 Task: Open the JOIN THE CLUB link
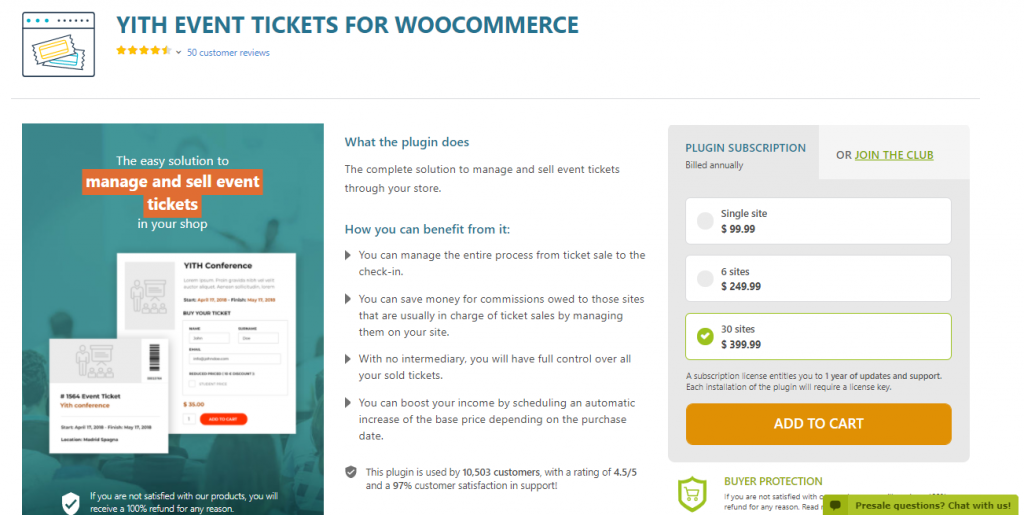[894, 155]
